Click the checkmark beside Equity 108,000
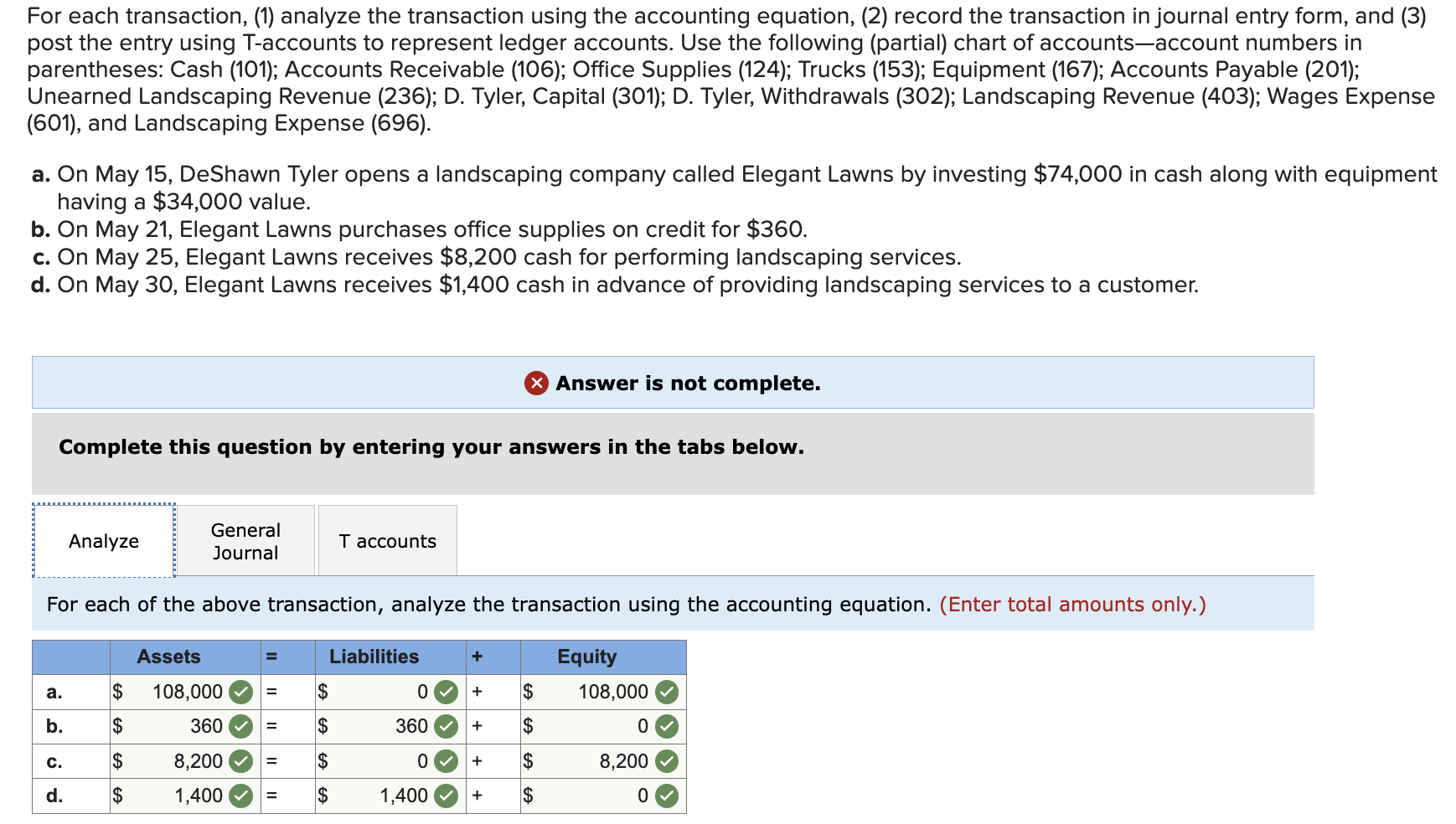 click(x=666, y=692)
